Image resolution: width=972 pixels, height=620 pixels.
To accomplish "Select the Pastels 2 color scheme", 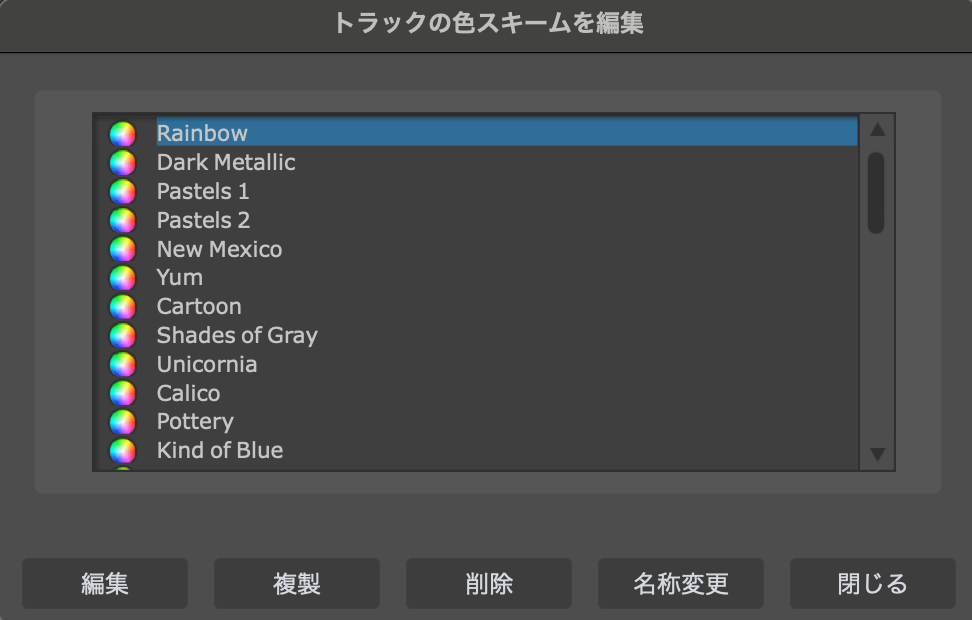I will [x=203, y=220].
